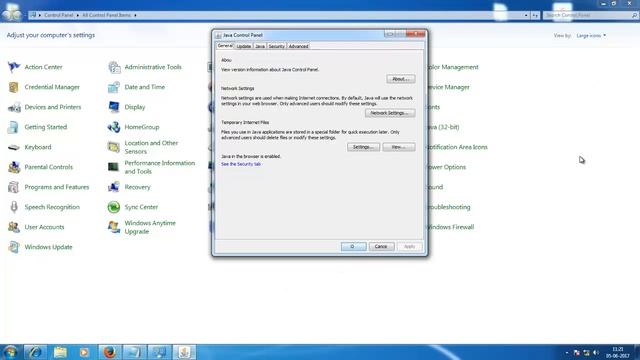
Task: Open Troubleshooting item
Action: tap(449, 207)
